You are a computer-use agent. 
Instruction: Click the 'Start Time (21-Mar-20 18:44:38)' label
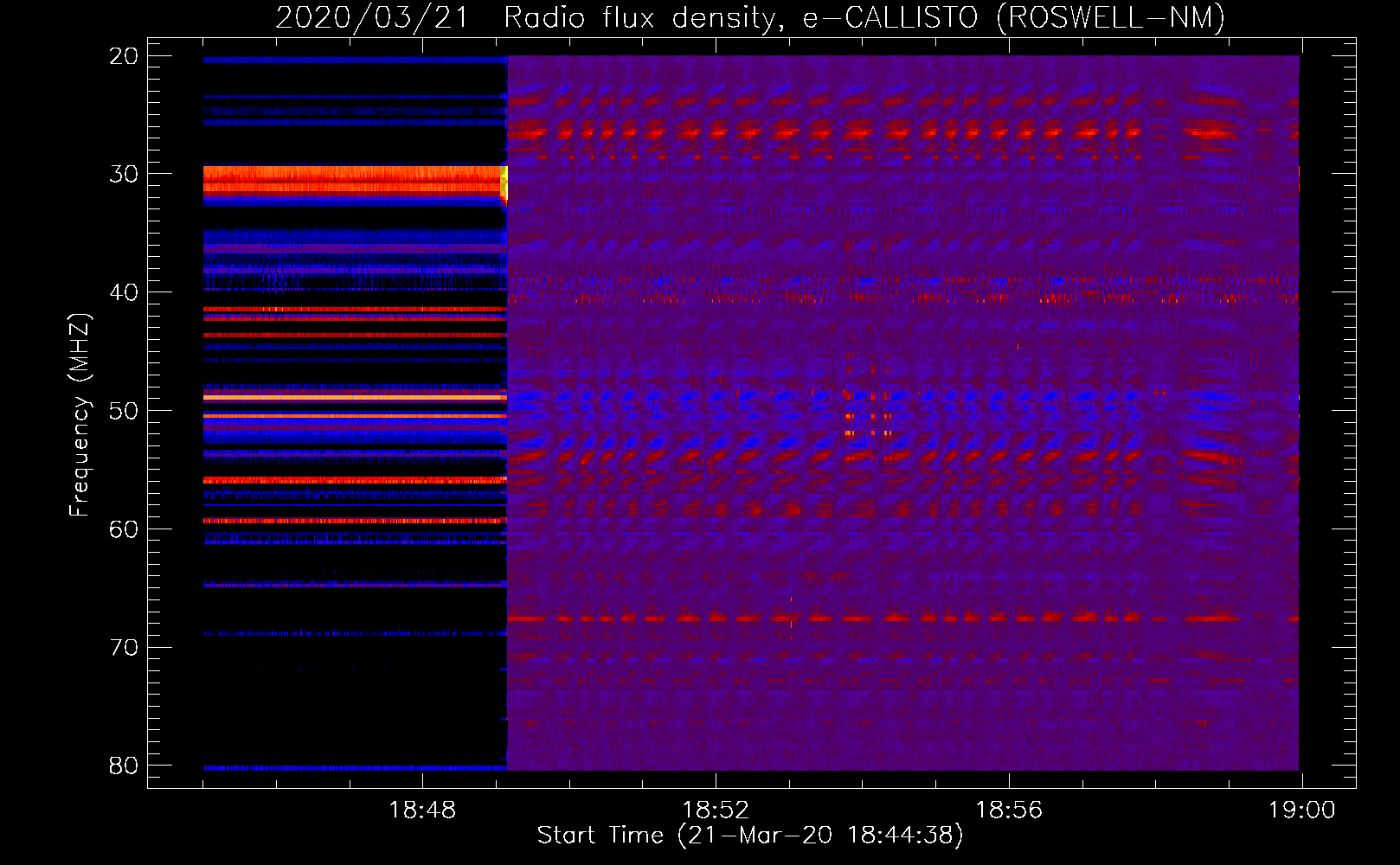tap(750, 836)
